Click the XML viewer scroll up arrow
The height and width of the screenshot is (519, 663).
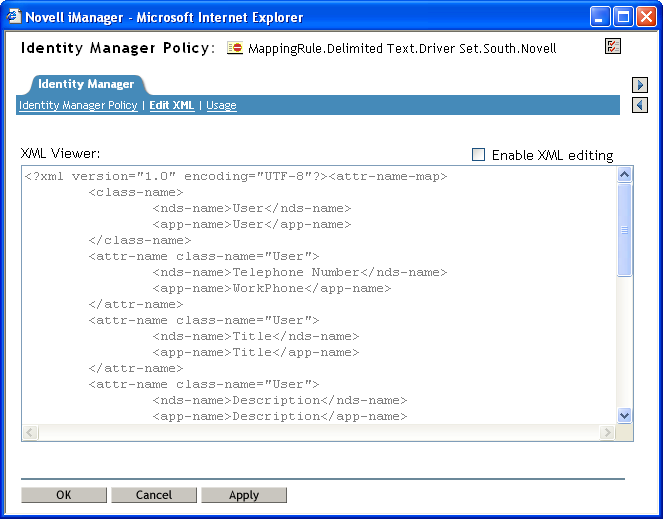(624, 175)
